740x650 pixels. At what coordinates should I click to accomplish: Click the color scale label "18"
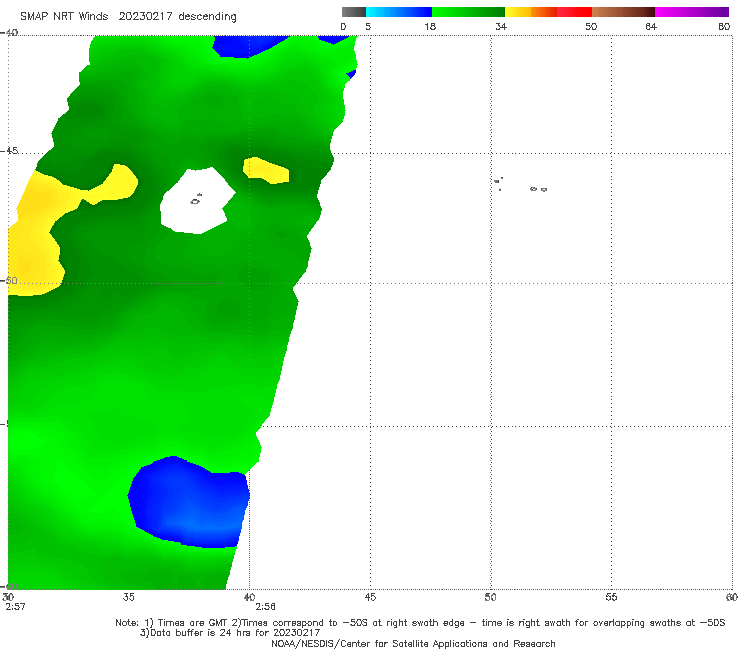(430, 26)
